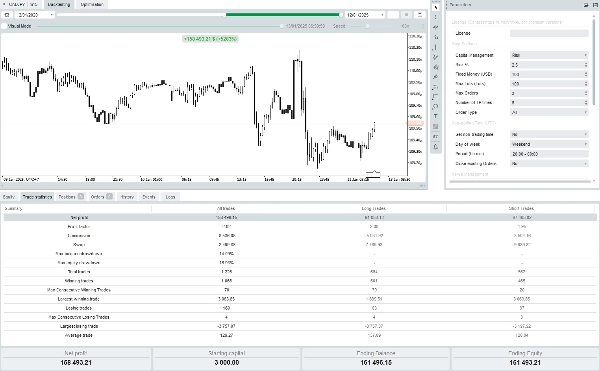Click the green backtest date range bar

283,15
